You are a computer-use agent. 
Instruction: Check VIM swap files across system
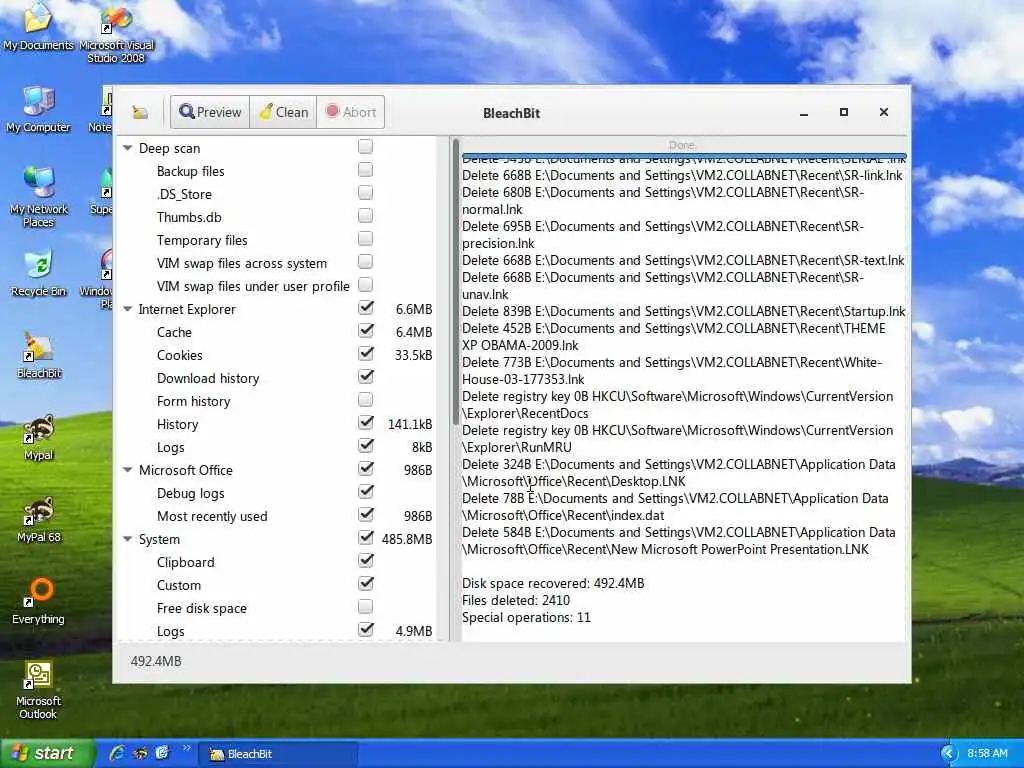click(366, 262)
